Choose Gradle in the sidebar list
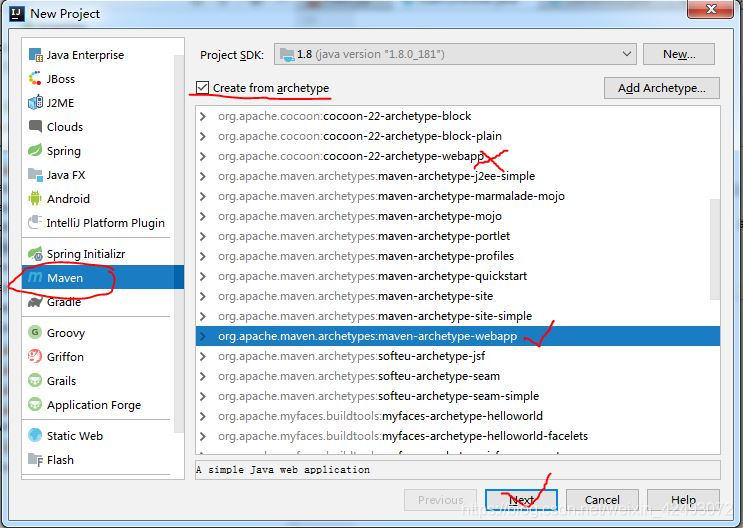This screenshot has height=528, width=743. click(x=64, y=302)
